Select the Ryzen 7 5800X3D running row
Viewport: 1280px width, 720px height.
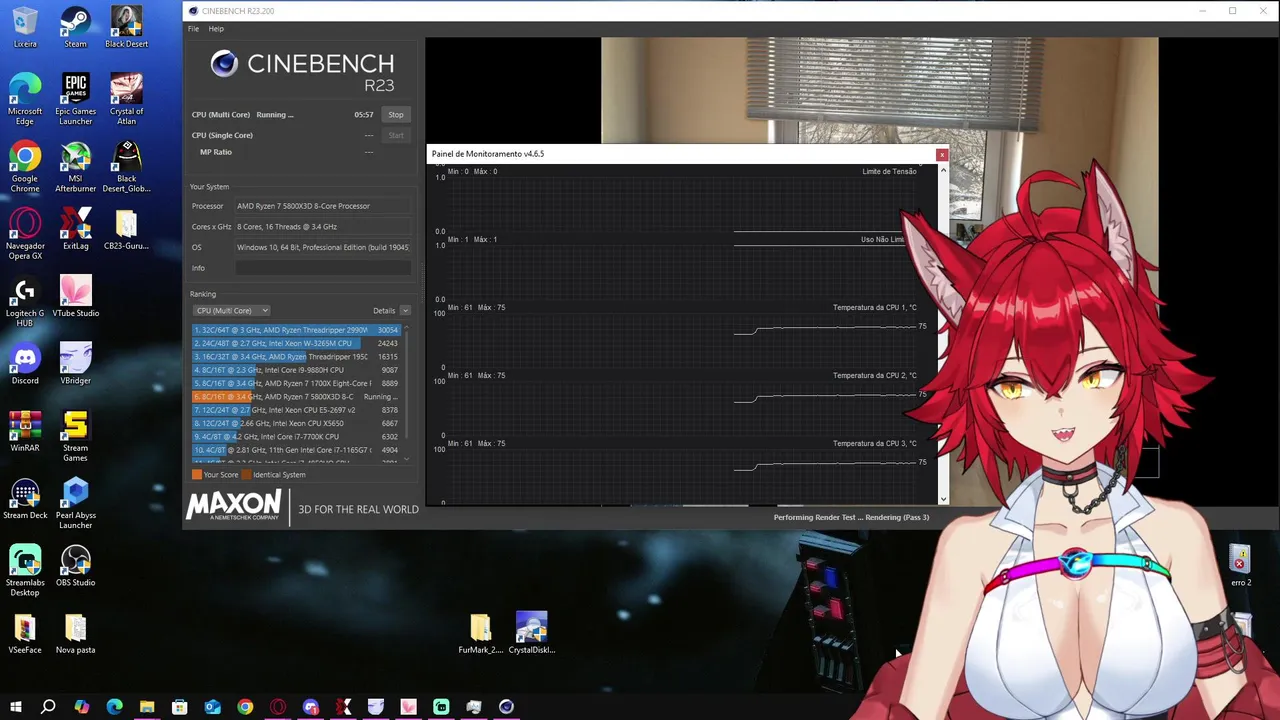pyautogui.click(x=296, y=397)
